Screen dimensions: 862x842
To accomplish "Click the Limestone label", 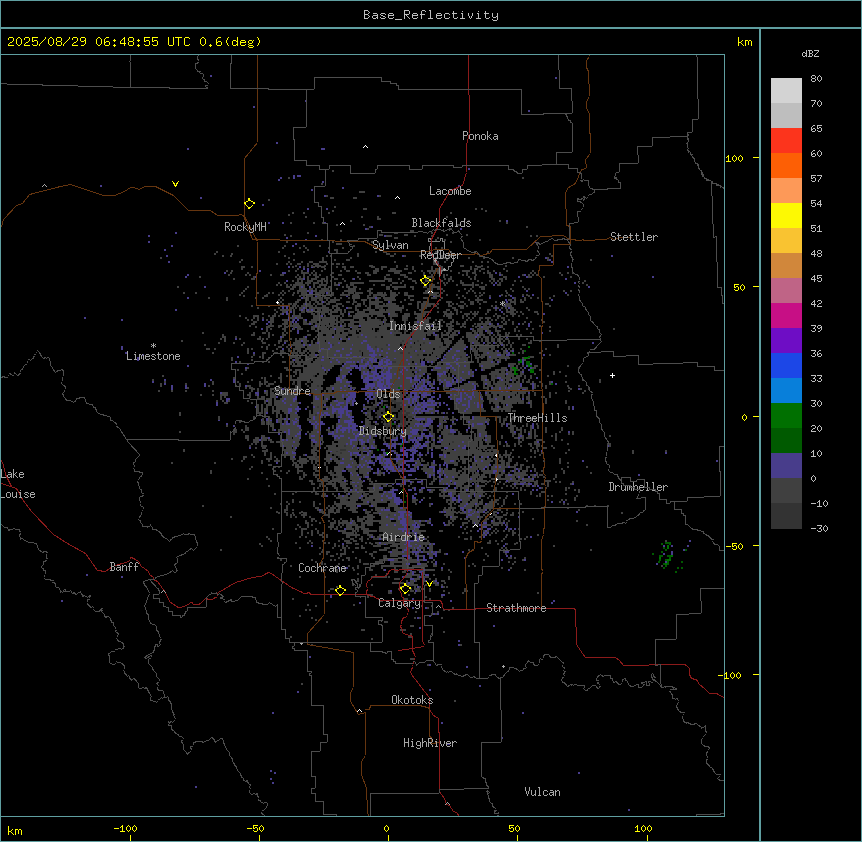I will (x=153, y=356).
